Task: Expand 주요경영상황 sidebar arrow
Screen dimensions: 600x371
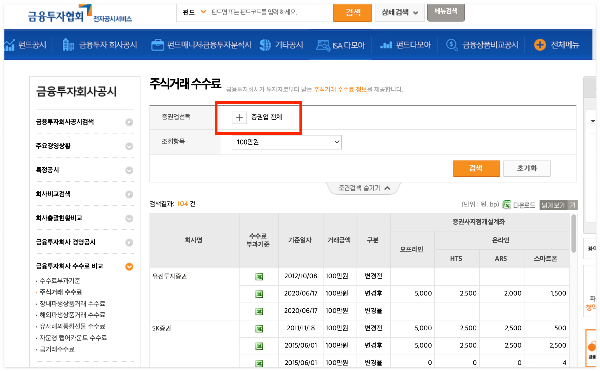Action: pyautogui.click(x=129, y=146)
